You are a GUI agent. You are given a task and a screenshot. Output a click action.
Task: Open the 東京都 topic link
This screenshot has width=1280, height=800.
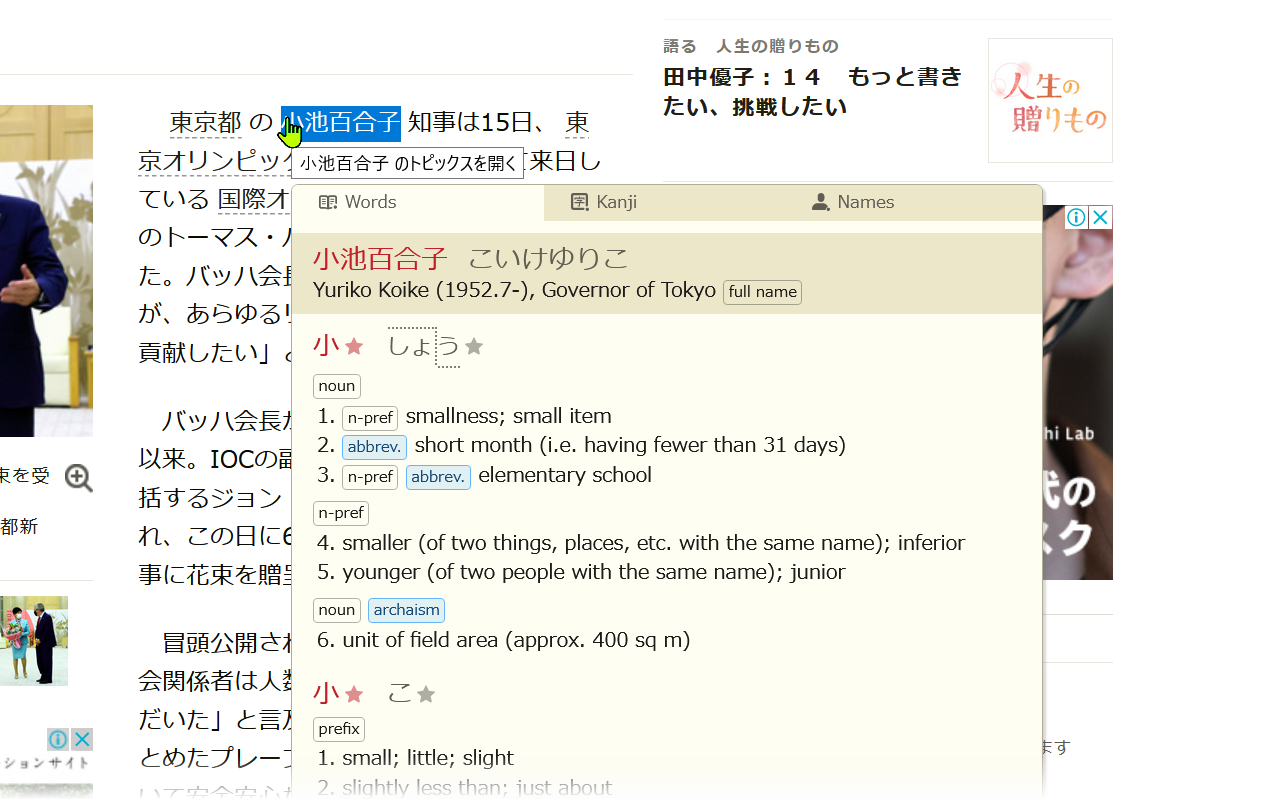click(206, 123)
